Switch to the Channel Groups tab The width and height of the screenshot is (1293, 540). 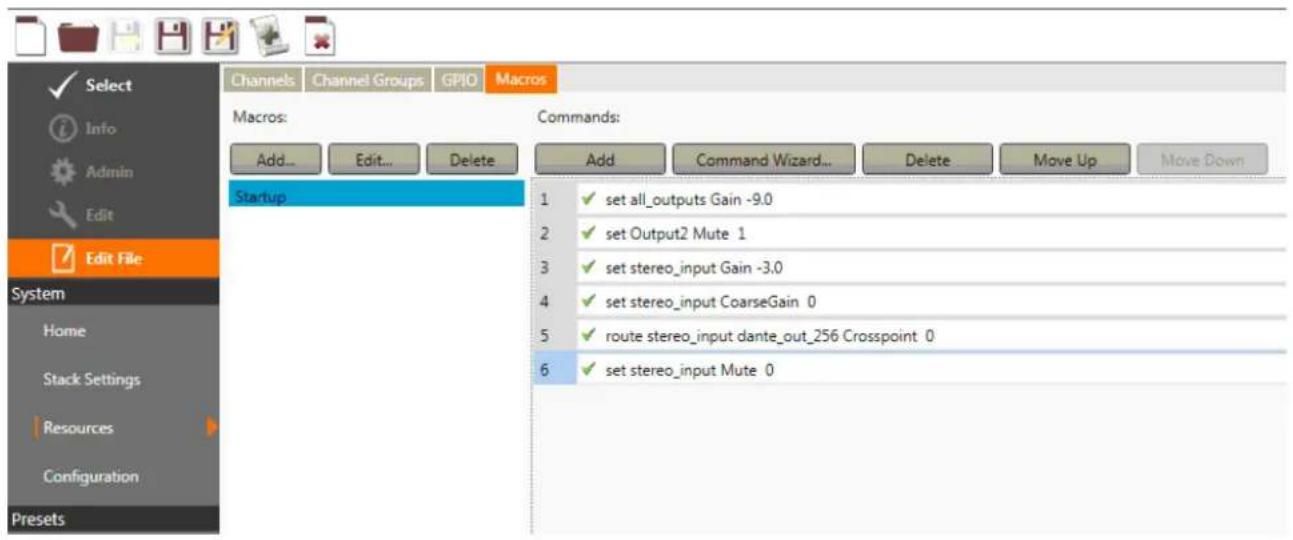368,80
